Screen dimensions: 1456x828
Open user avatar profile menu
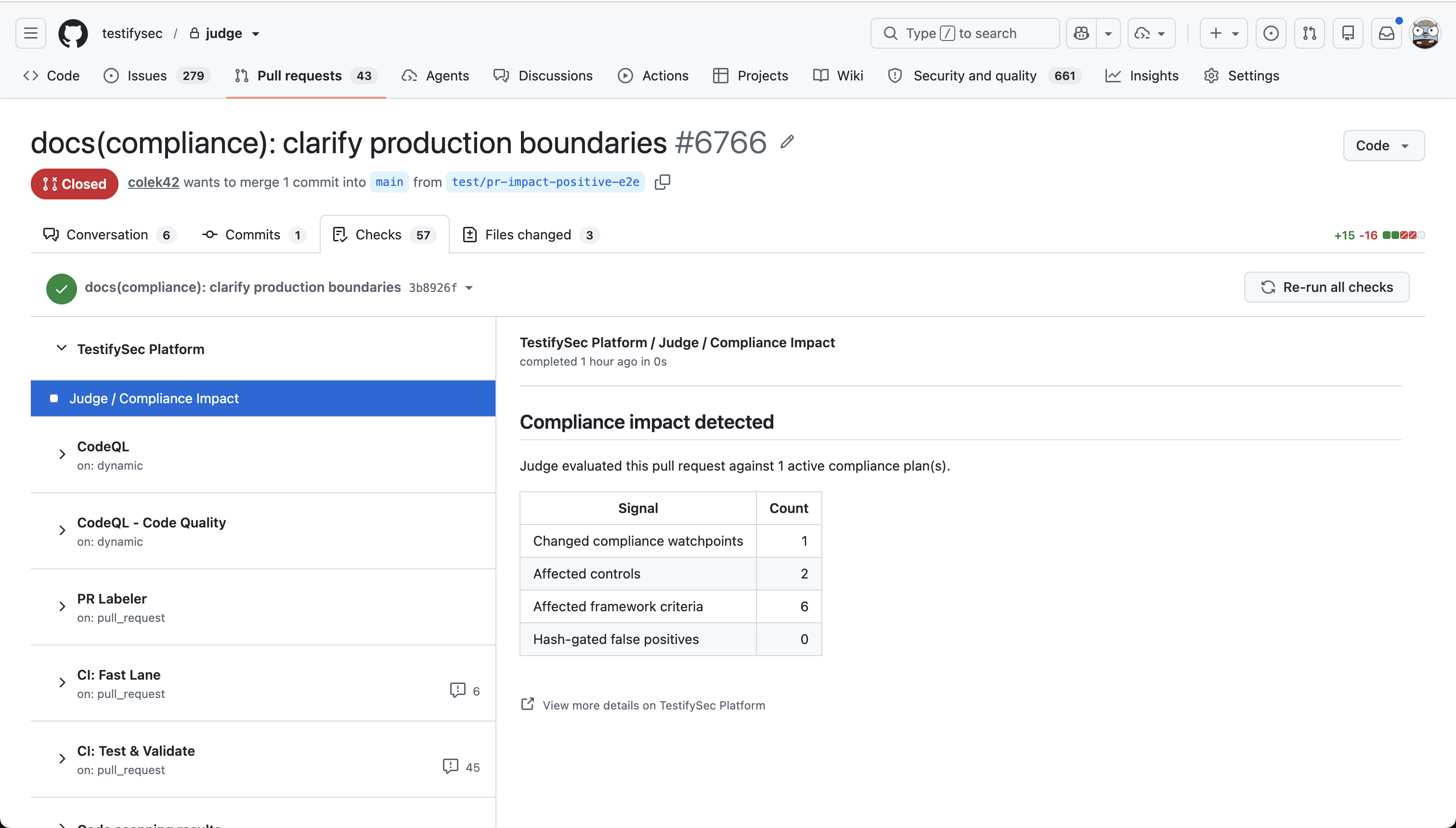(x=1425, y=33)
